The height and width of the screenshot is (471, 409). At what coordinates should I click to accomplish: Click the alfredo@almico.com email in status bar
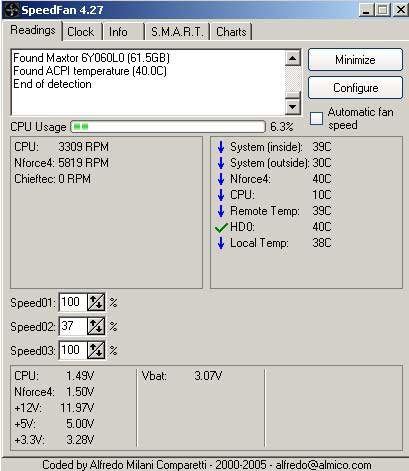[323, 465]
